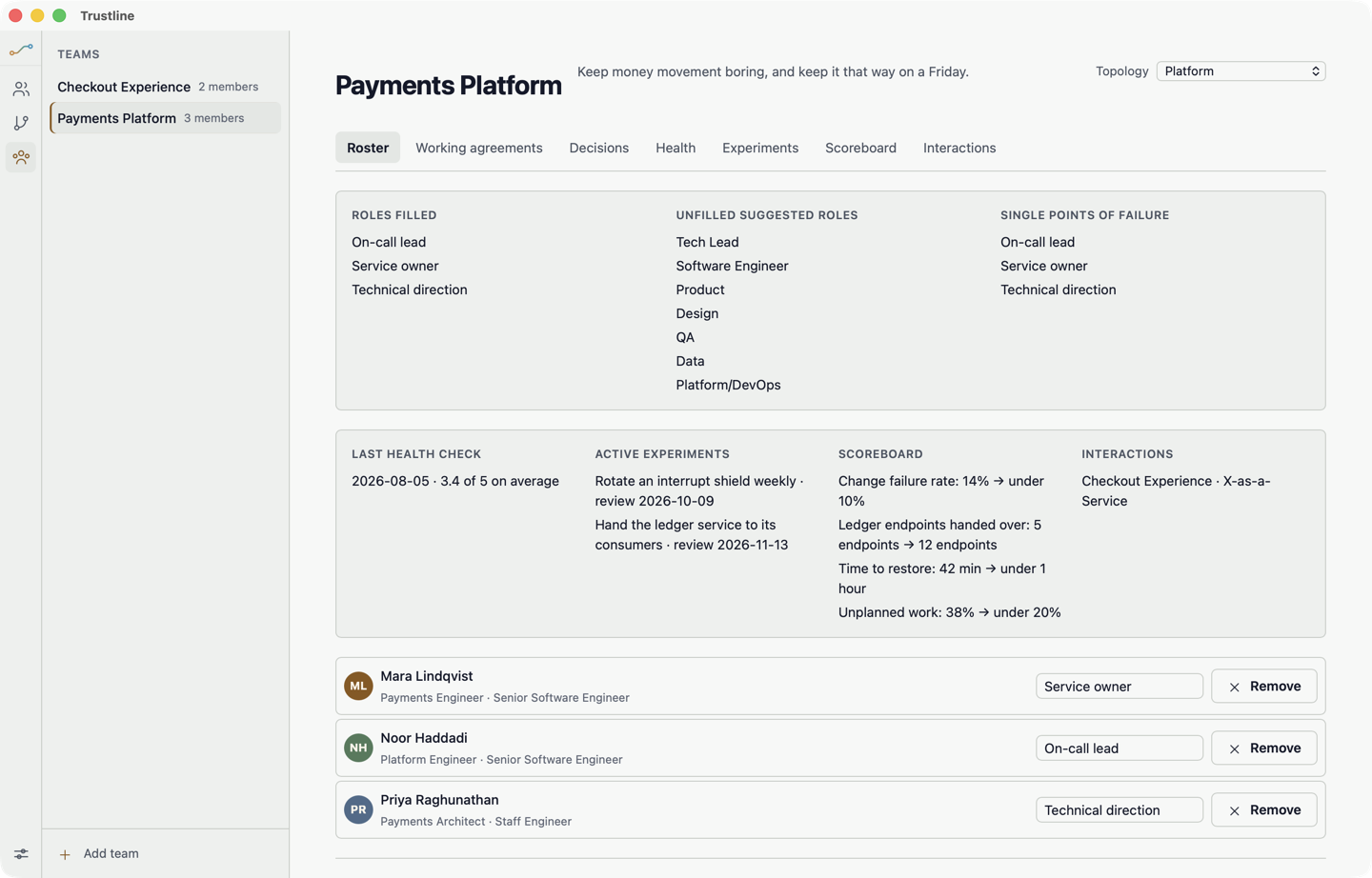Open the trend line view in the sidebar
Viewport: 1372px width, 878px height.
pyautogui.click(x=21, y=50)
